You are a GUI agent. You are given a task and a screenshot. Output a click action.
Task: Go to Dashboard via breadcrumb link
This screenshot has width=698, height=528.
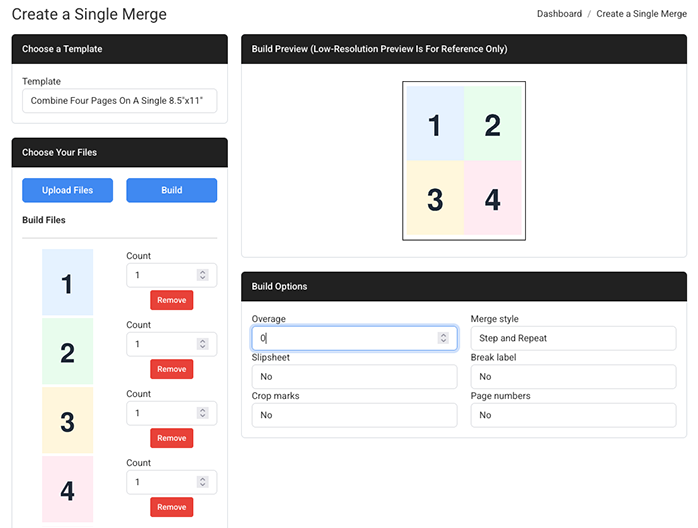point(559,14)
